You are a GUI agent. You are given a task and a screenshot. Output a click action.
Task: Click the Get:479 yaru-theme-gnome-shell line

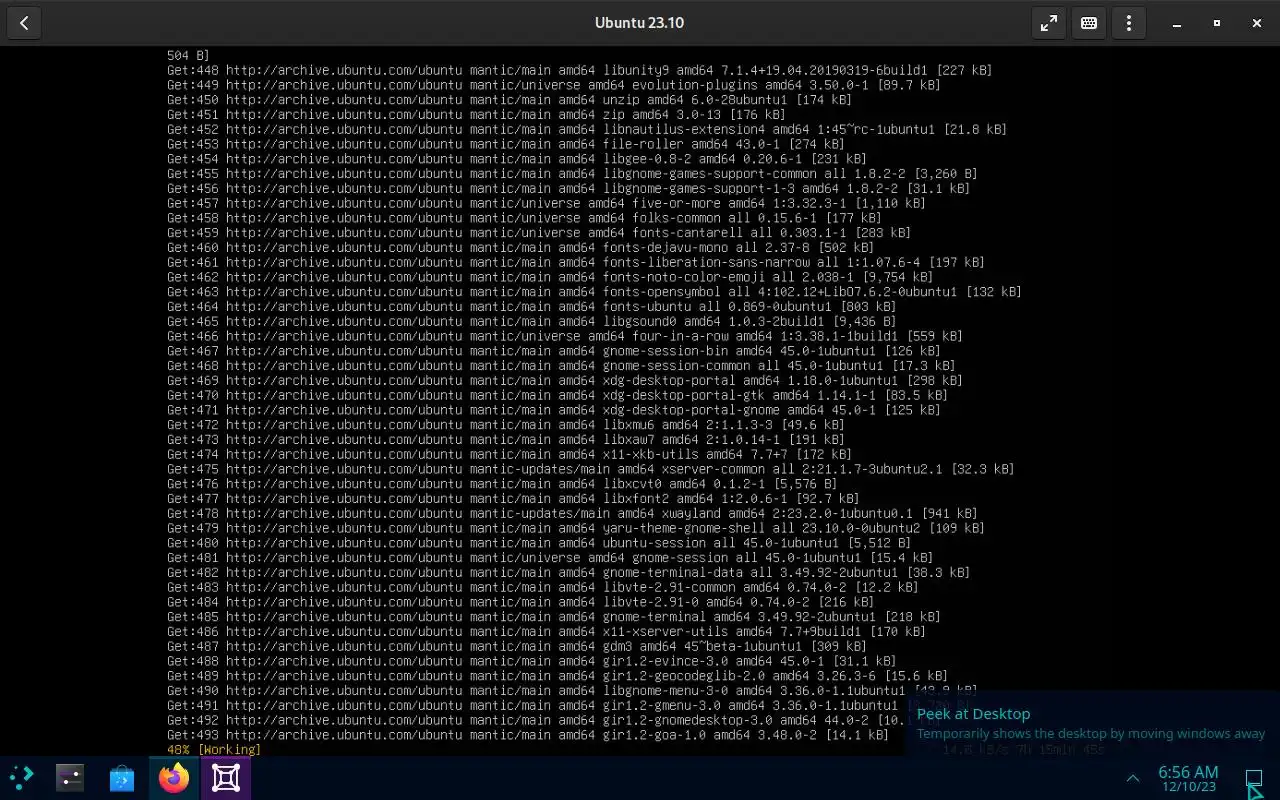[576, 527]
